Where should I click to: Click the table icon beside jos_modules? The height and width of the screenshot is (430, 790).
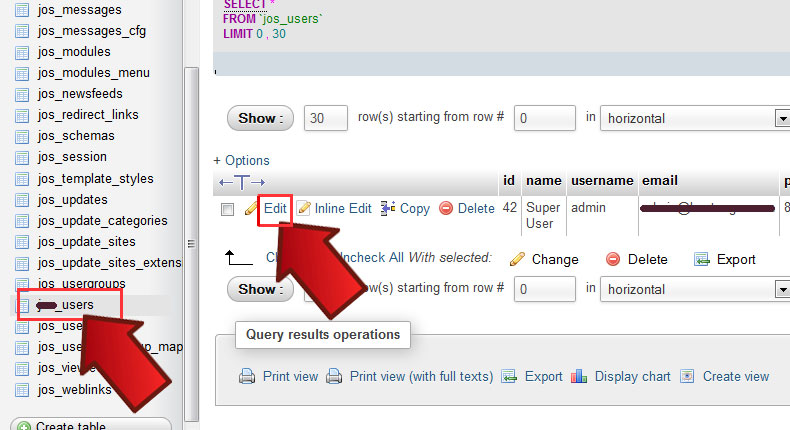(21, 52)
